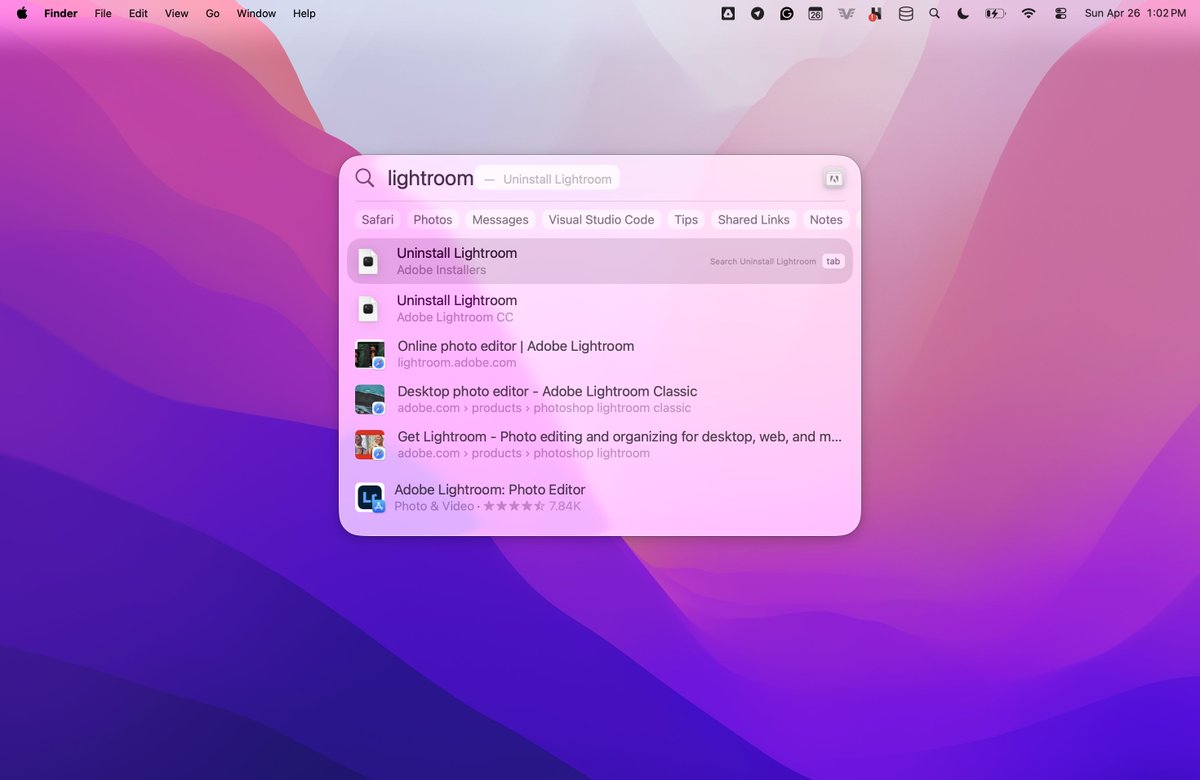Filter results by Shared Links

click(x=754, y=220)
